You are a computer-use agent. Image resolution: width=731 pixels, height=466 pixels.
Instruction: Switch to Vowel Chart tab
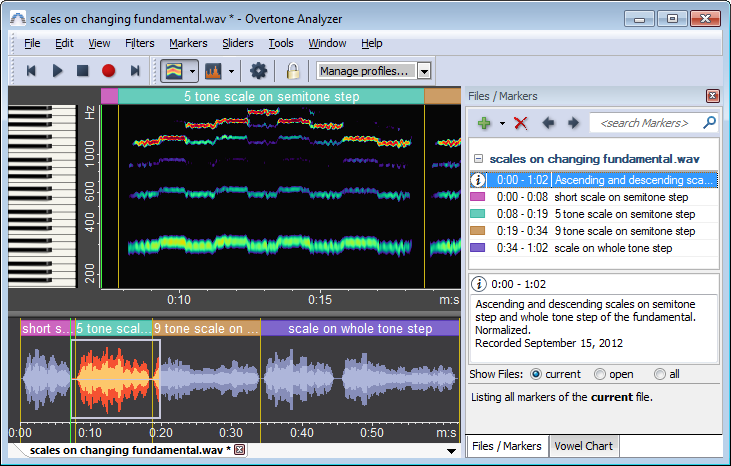[x=583, y=446]
